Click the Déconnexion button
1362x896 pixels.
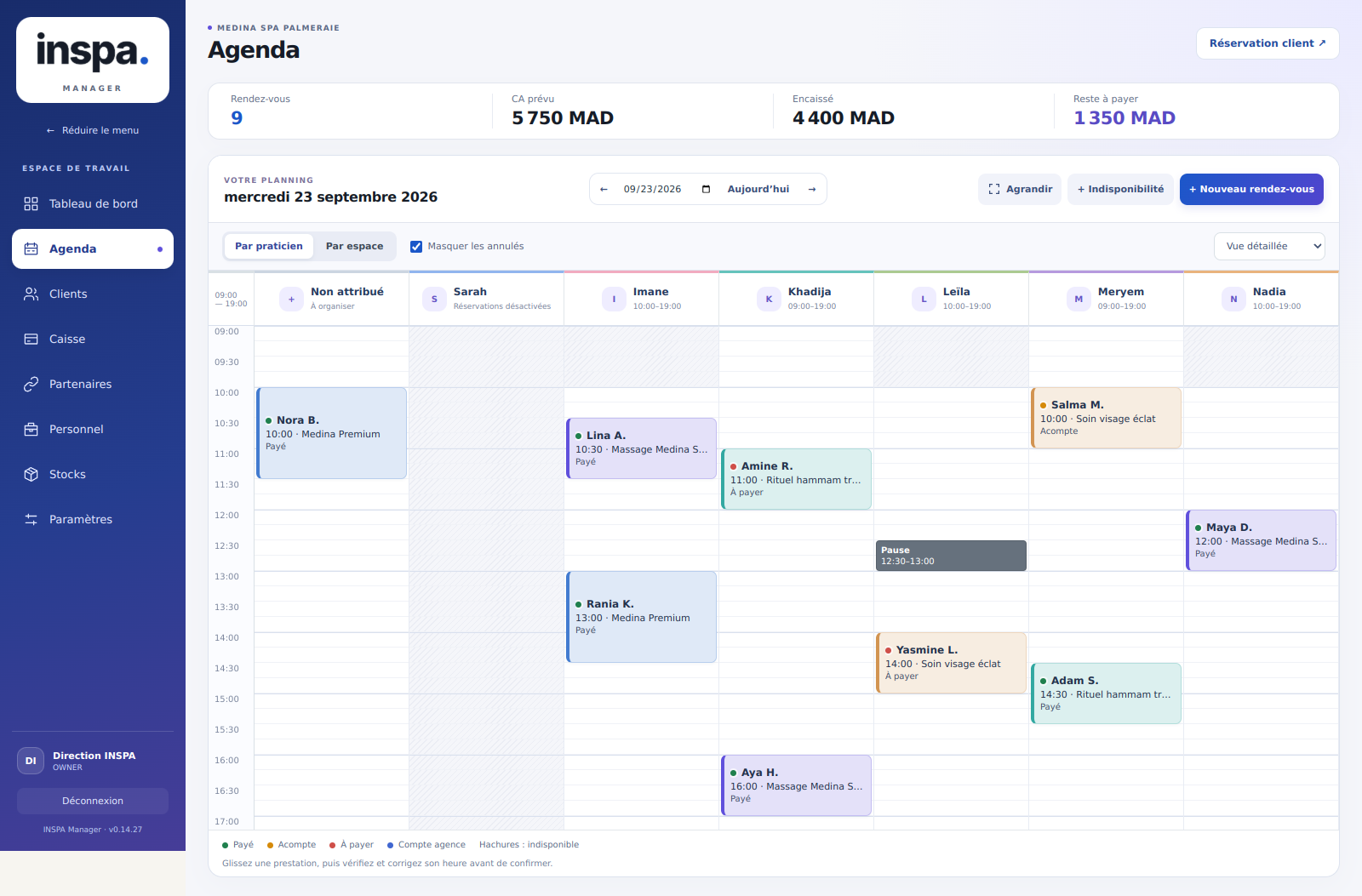pos(93,801)
